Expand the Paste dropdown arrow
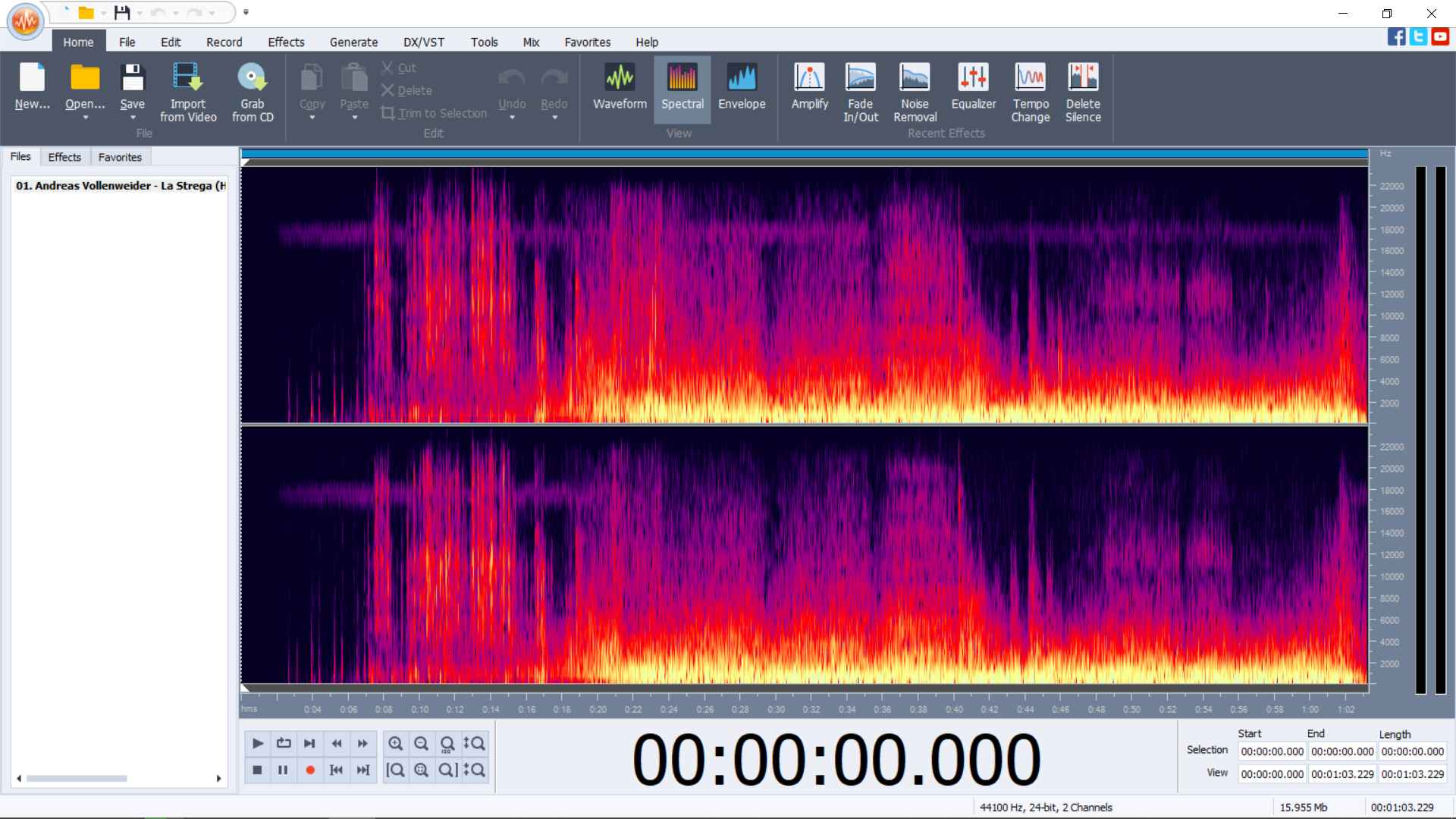Screen dimensions: 1456x819 354,118
